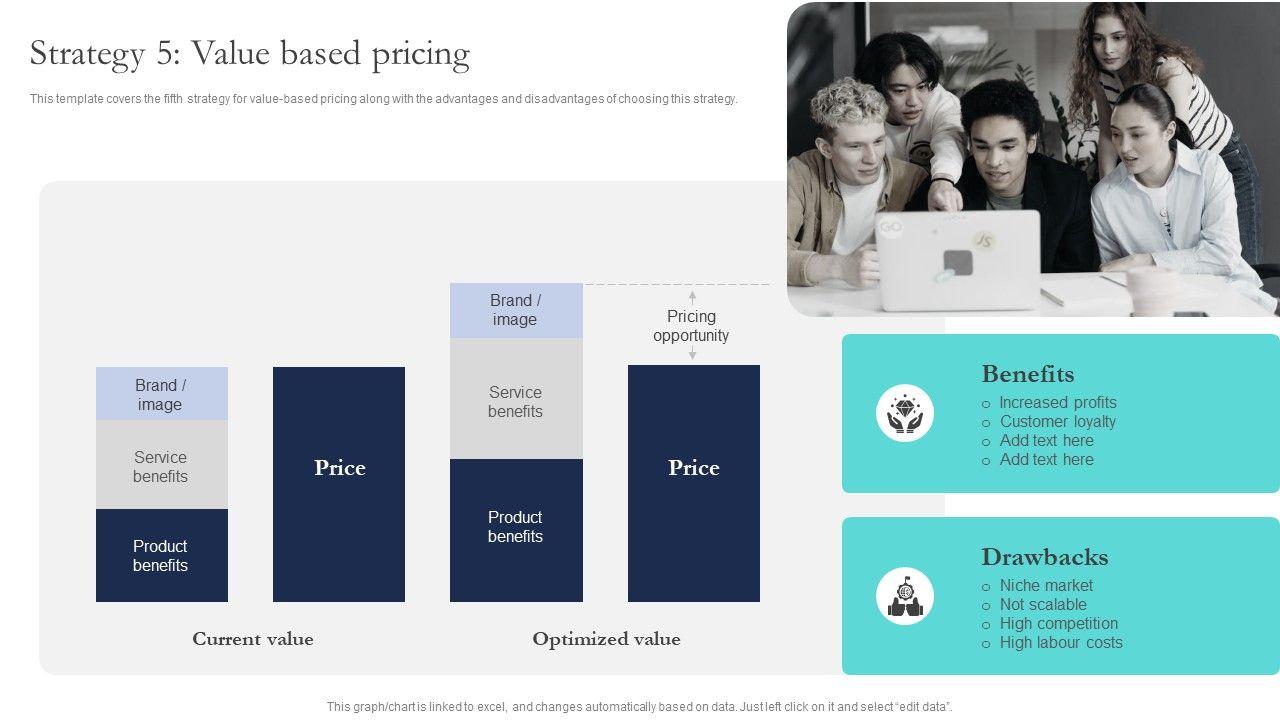1280x720 pixels.
Task: Select the Optimized value Price bar
Action: (693, 483)
